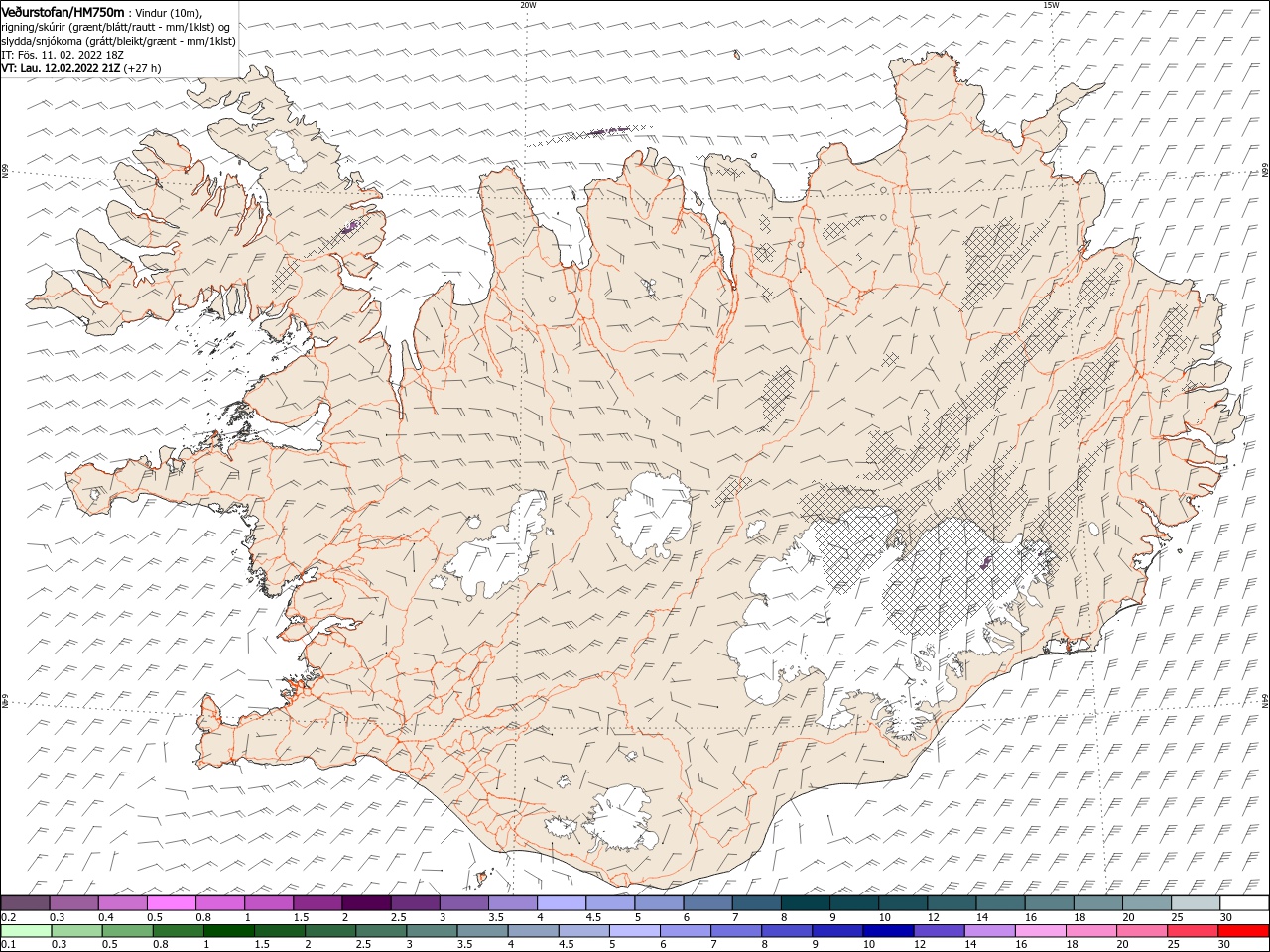
Task: Pick lower legend swatch between 20 and 25
Action: (x=1143, y=931)
